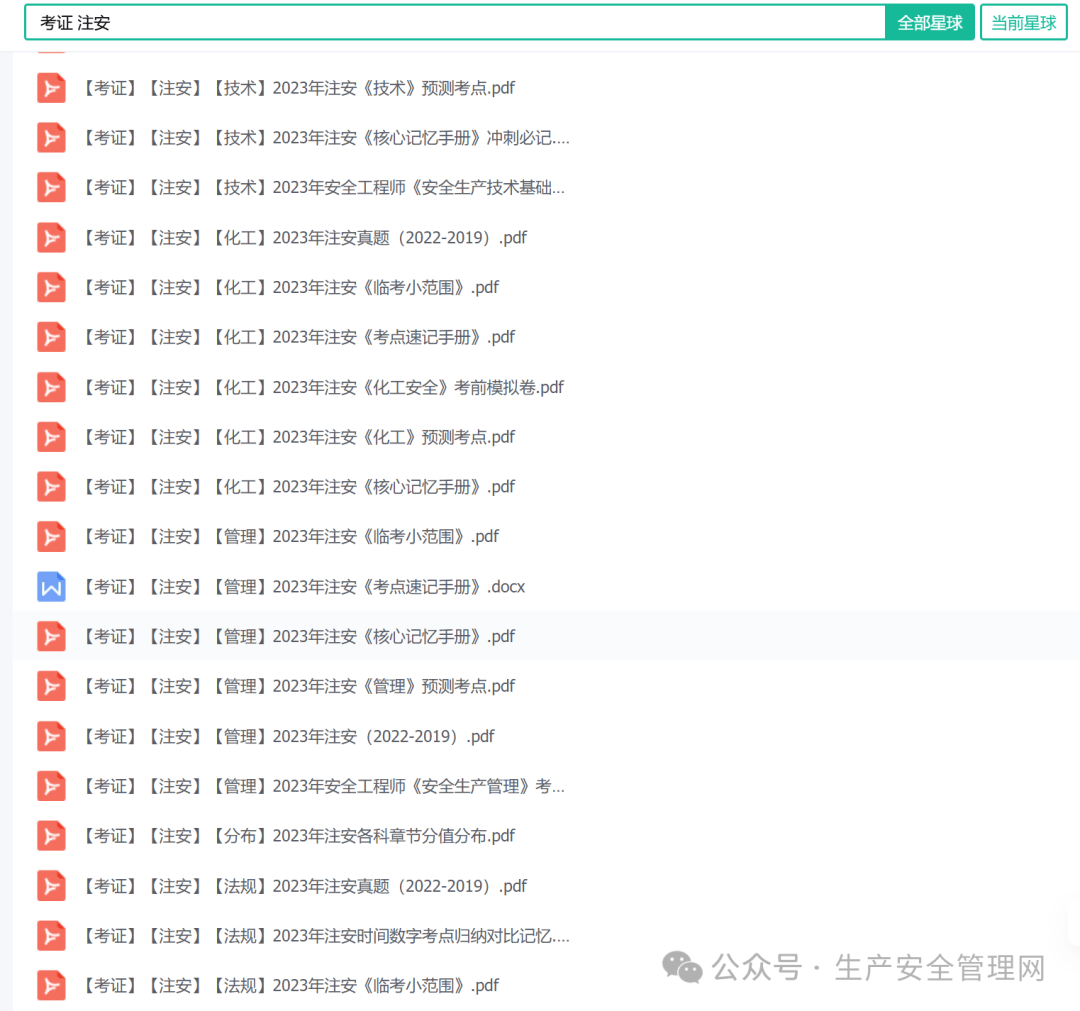This screenshot has width=1080, height=1011.
Task: Click PDF icon beside 【技术】预测考点.pdf
Action: 51,88
